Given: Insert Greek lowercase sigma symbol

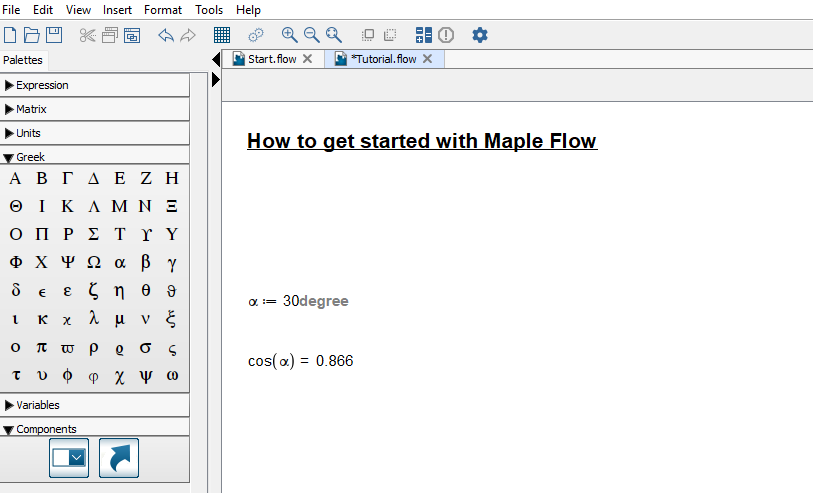Looking at the screenshot, I should [x=145, y=348].
